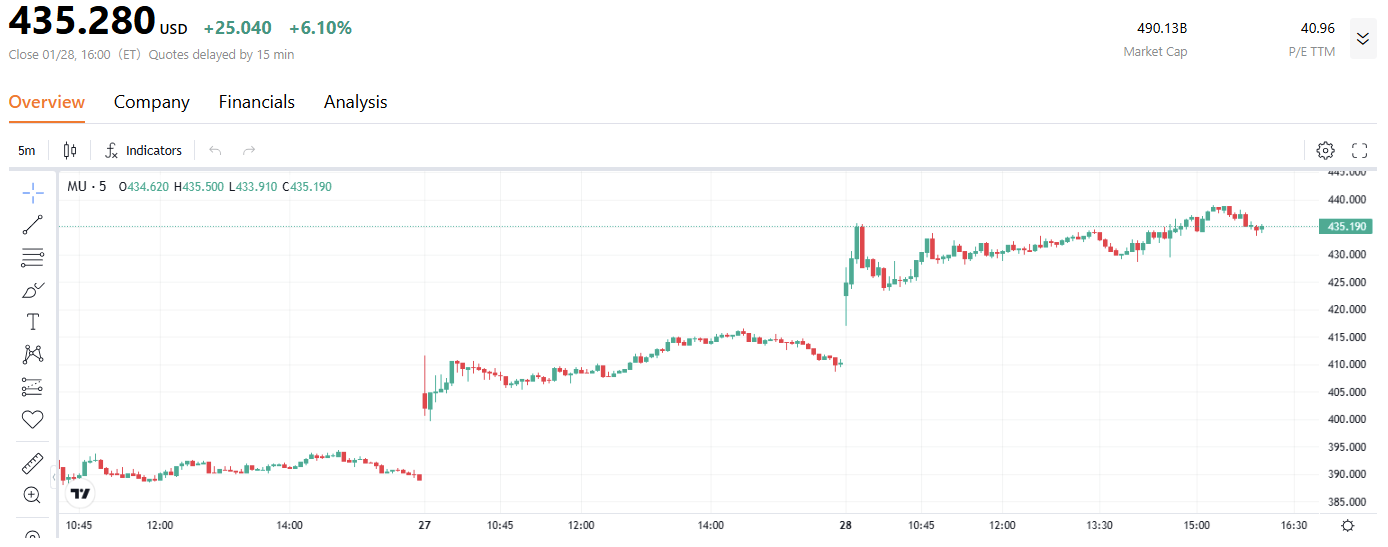Expand more stats with double chevron
This screenshot has width=1388, height=547.
pos(1362,39)
